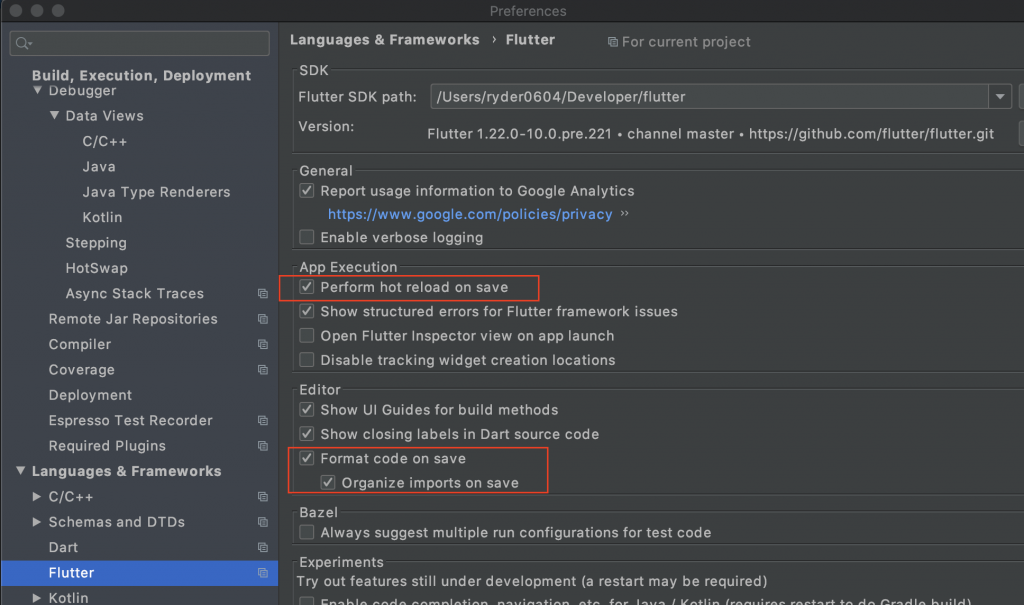Open the Flutter SDK path dropdown

(x=1000, y=97)
